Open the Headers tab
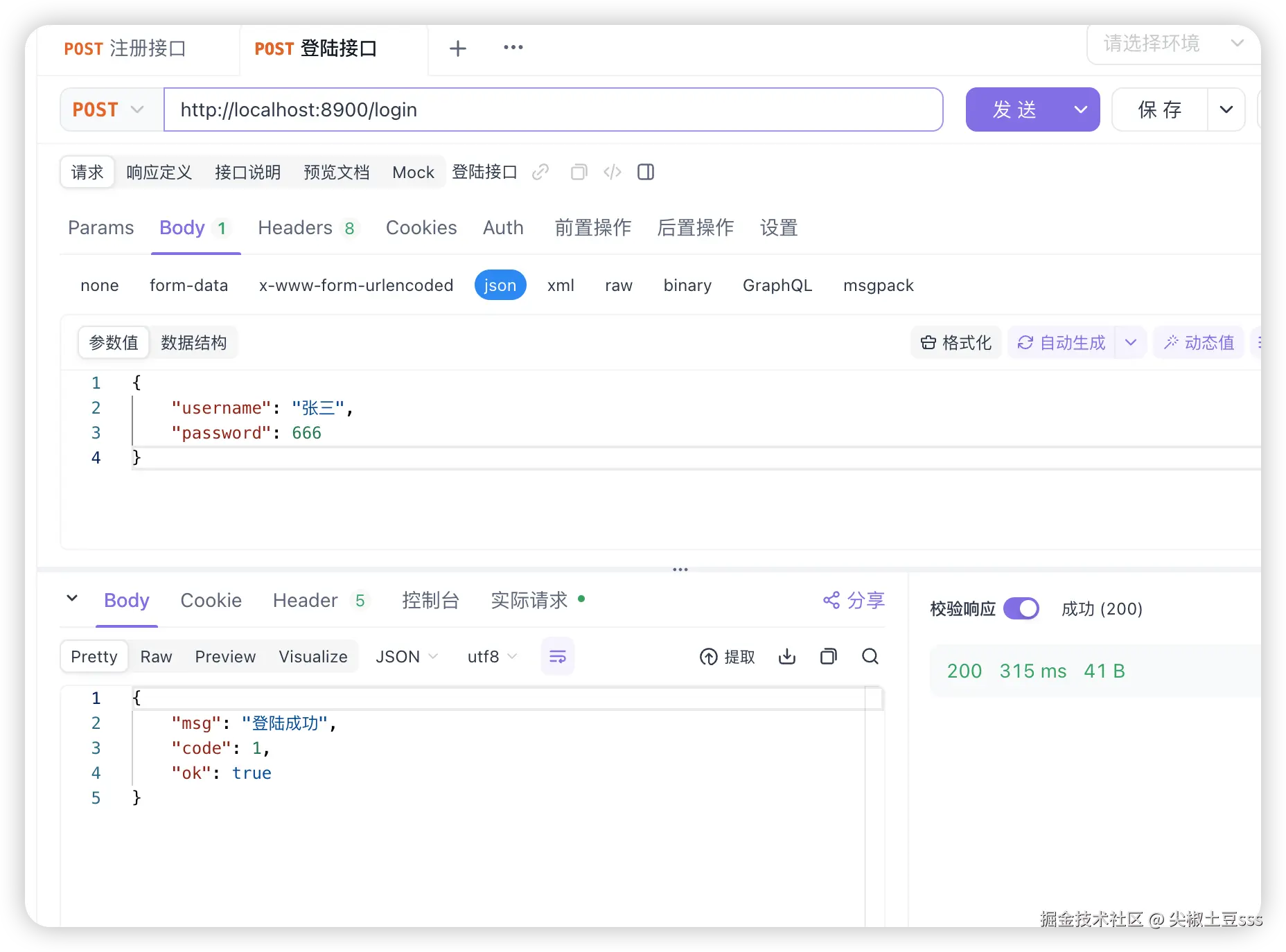The width and height of the screenshot is (1286, 952). click(x=308, y=228)
